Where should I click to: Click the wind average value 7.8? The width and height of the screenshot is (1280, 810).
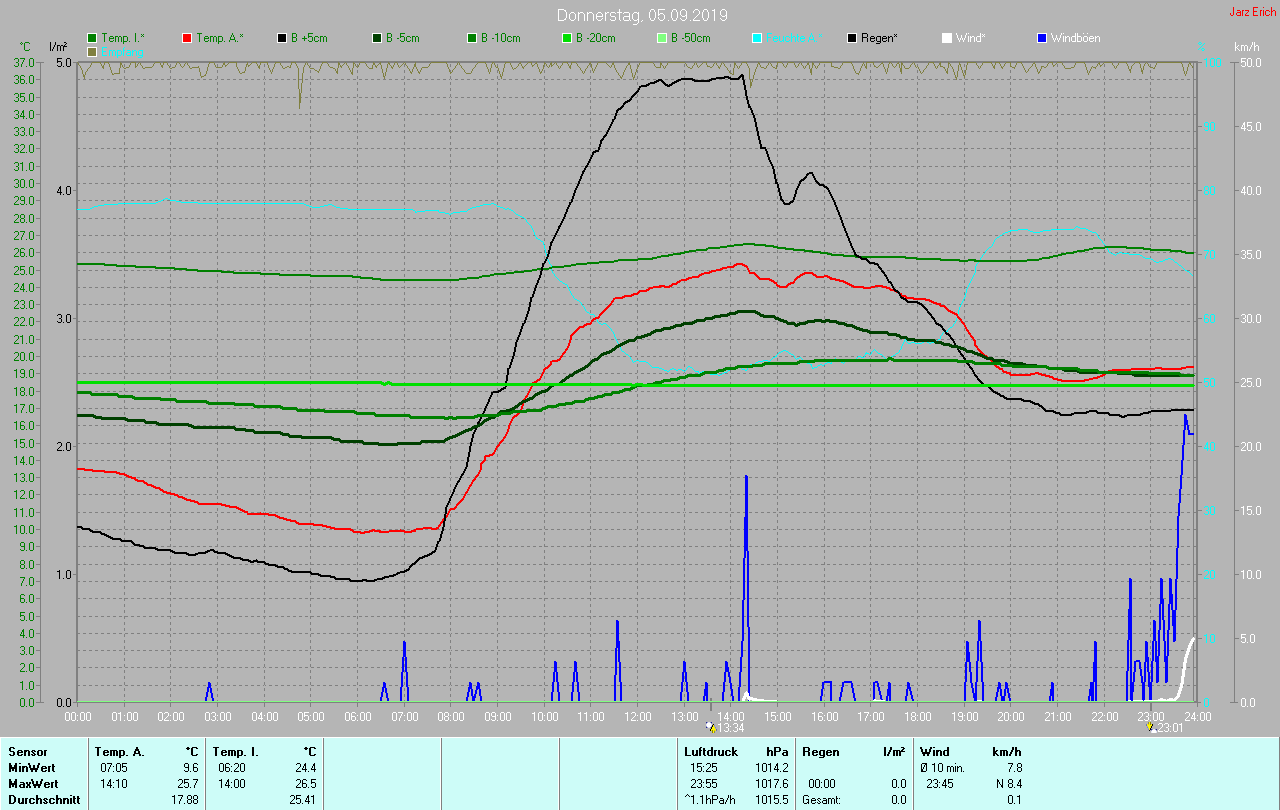1014,767
